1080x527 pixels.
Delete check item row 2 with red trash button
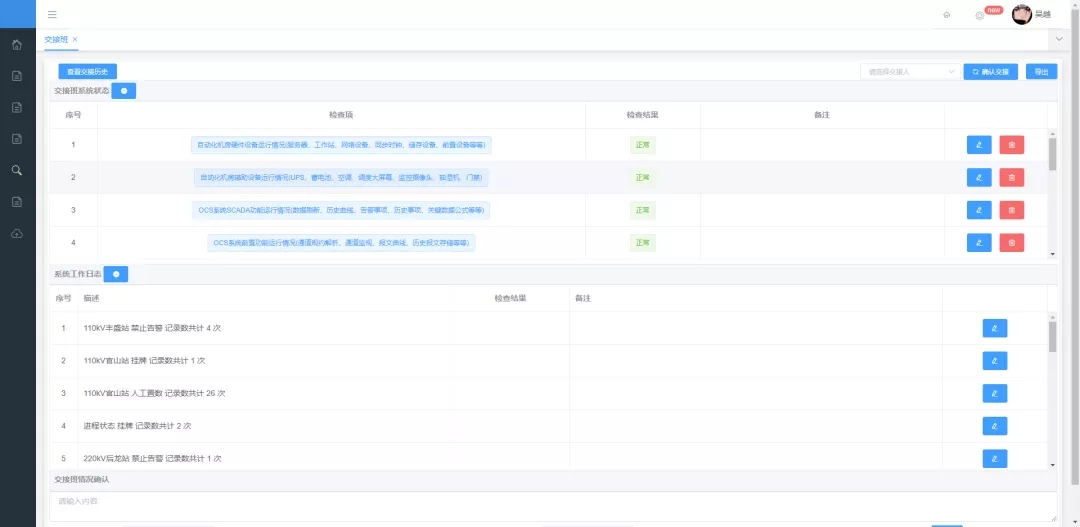coord(1011,177)
